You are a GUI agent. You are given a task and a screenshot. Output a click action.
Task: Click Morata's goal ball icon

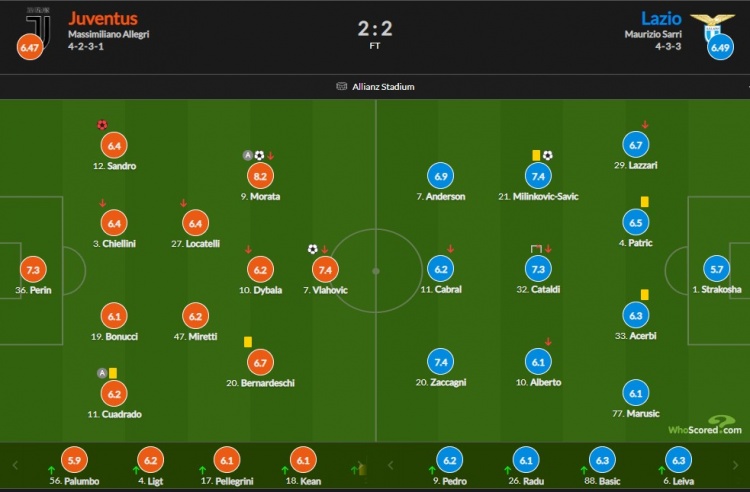tap(259, 155)
